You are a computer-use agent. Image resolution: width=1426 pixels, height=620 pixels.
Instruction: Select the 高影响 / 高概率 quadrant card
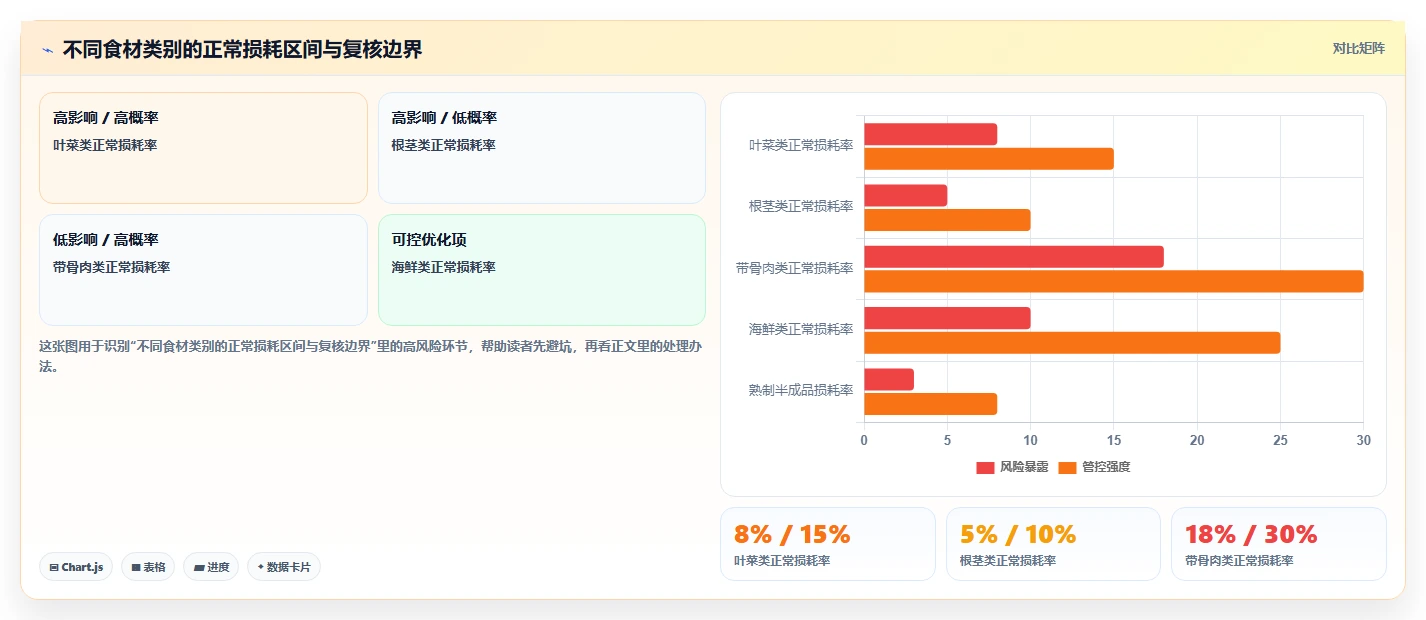203,148
